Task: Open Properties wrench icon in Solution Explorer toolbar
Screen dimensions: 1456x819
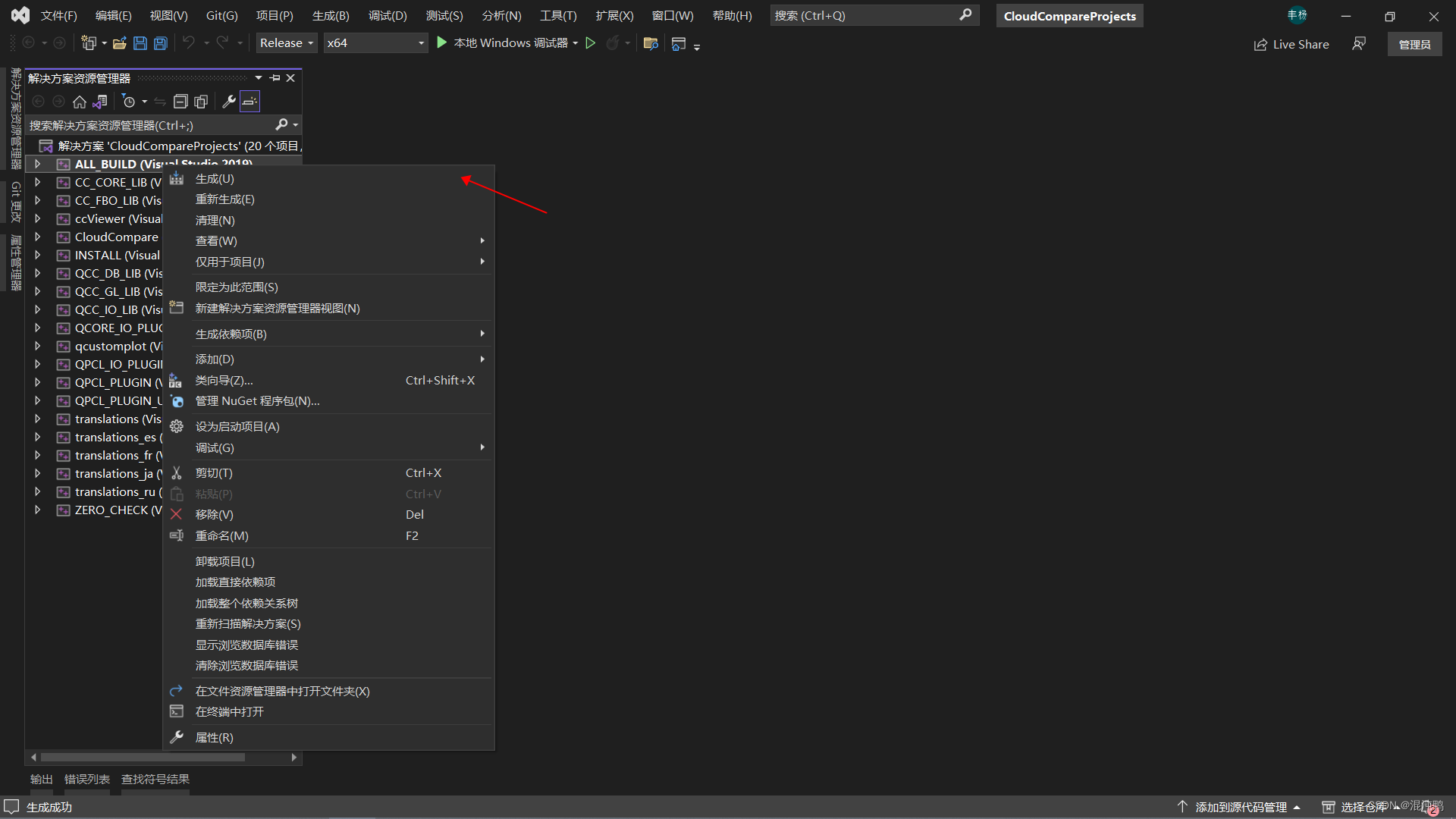Action: [228, 102]
